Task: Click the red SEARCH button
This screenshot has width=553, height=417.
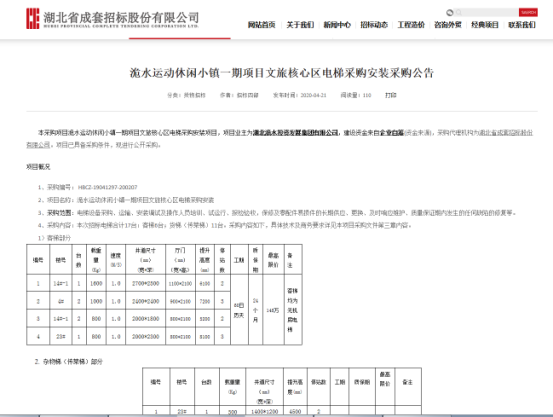Action: coord(528,13)
